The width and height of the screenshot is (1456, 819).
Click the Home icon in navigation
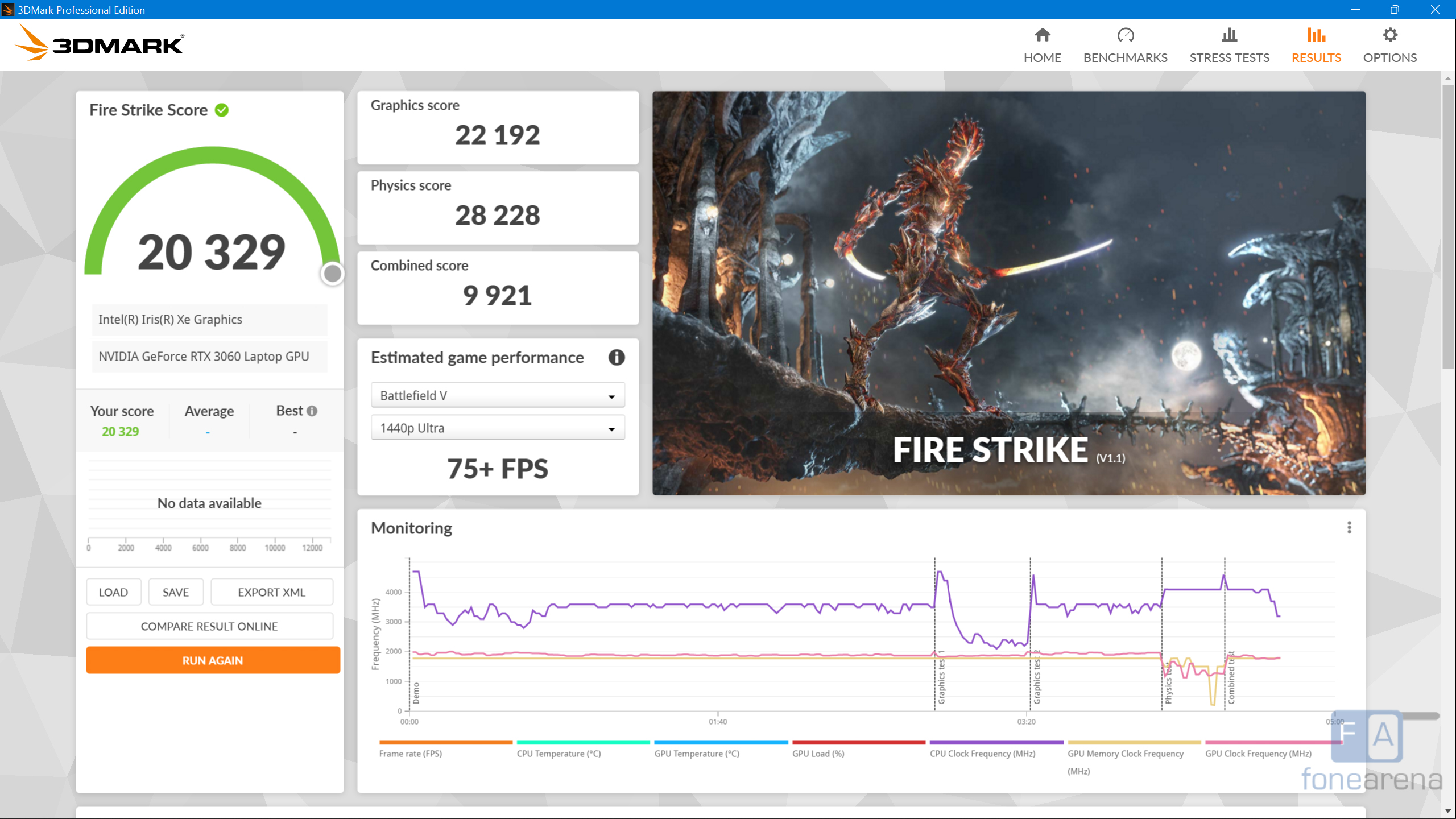pyautogui.click(x=1042, y=35)
